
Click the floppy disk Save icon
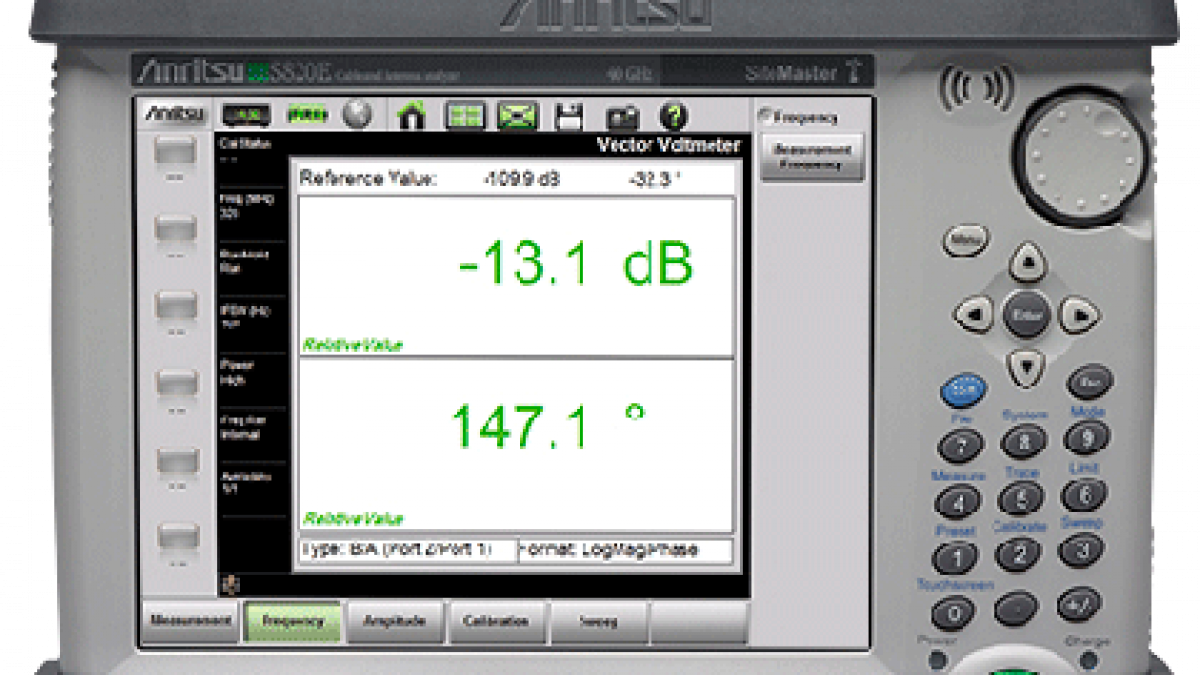tap(569, 116)
